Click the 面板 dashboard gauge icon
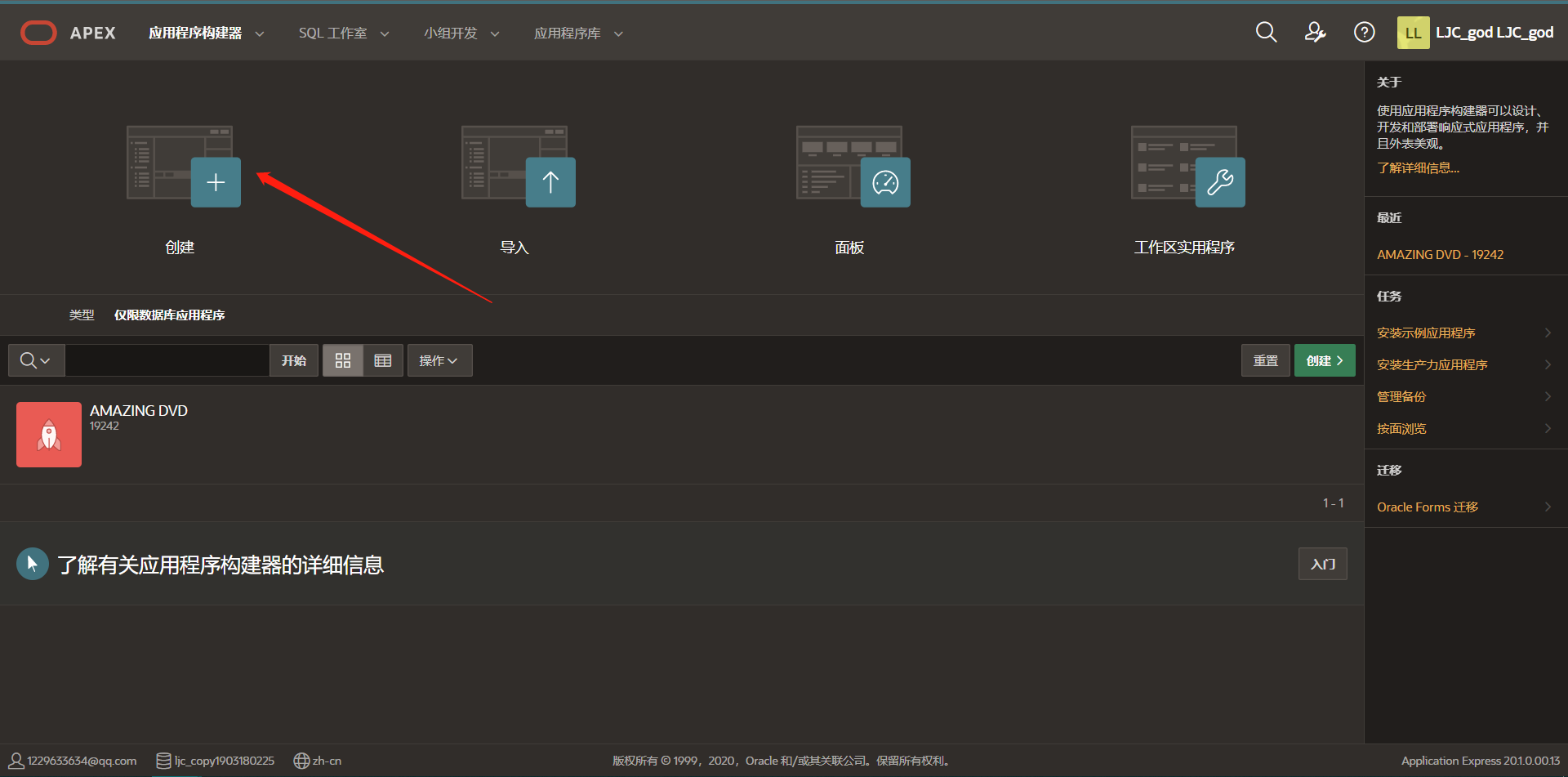Image resolution: width=1568 pixels, height=777 pixels. point(853,166)
